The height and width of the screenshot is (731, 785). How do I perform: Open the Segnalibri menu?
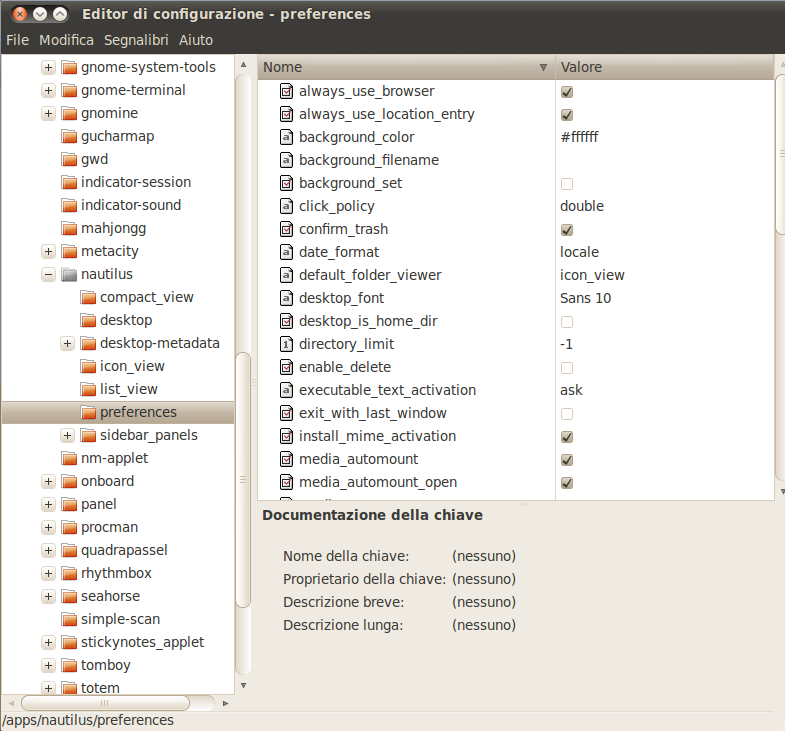[x=136, y=40]
